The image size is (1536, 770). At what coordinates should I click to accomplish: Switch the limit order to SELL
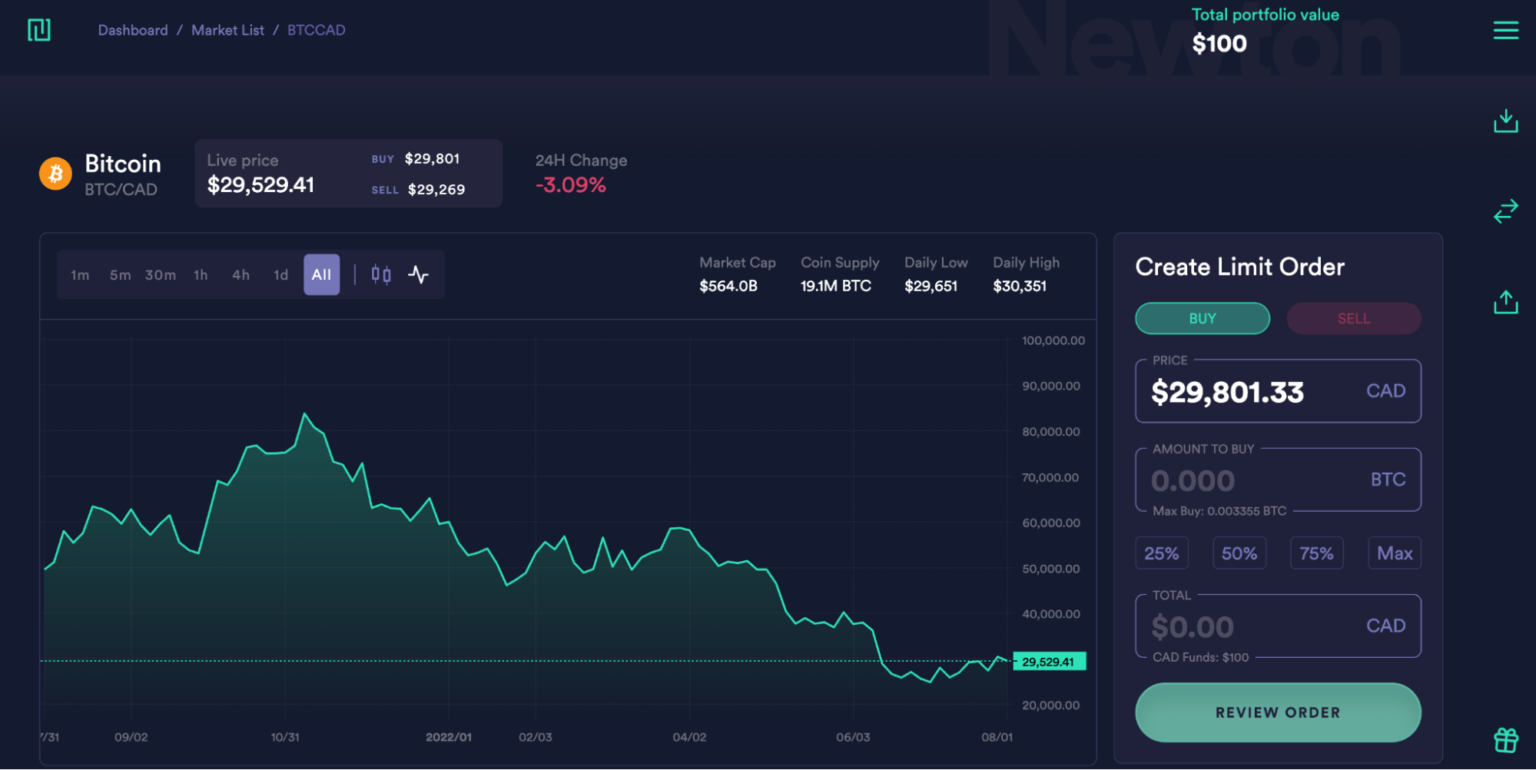[x=1353, y=318]
